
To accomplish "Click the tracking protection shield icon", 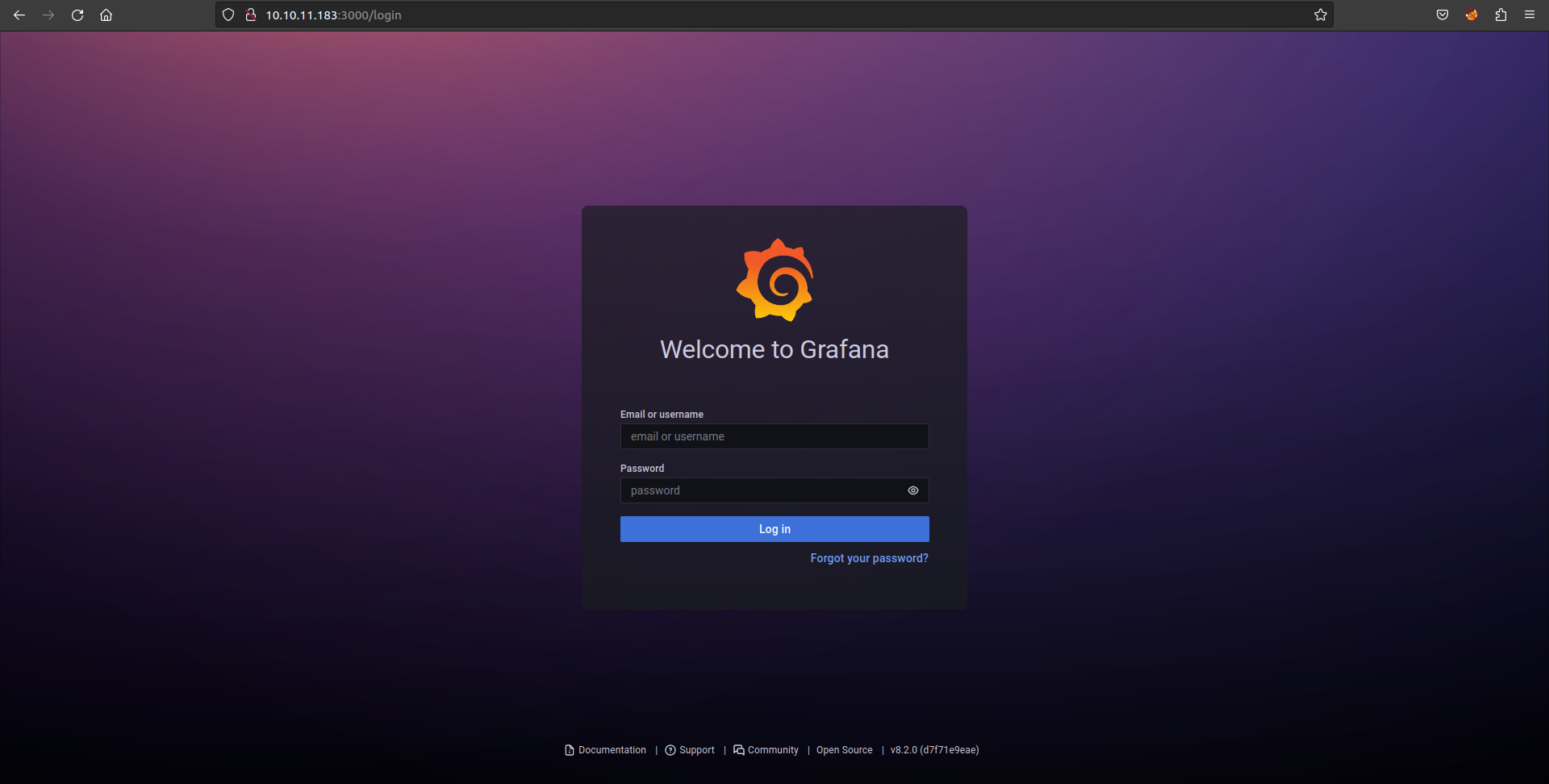I will [228, 15].
